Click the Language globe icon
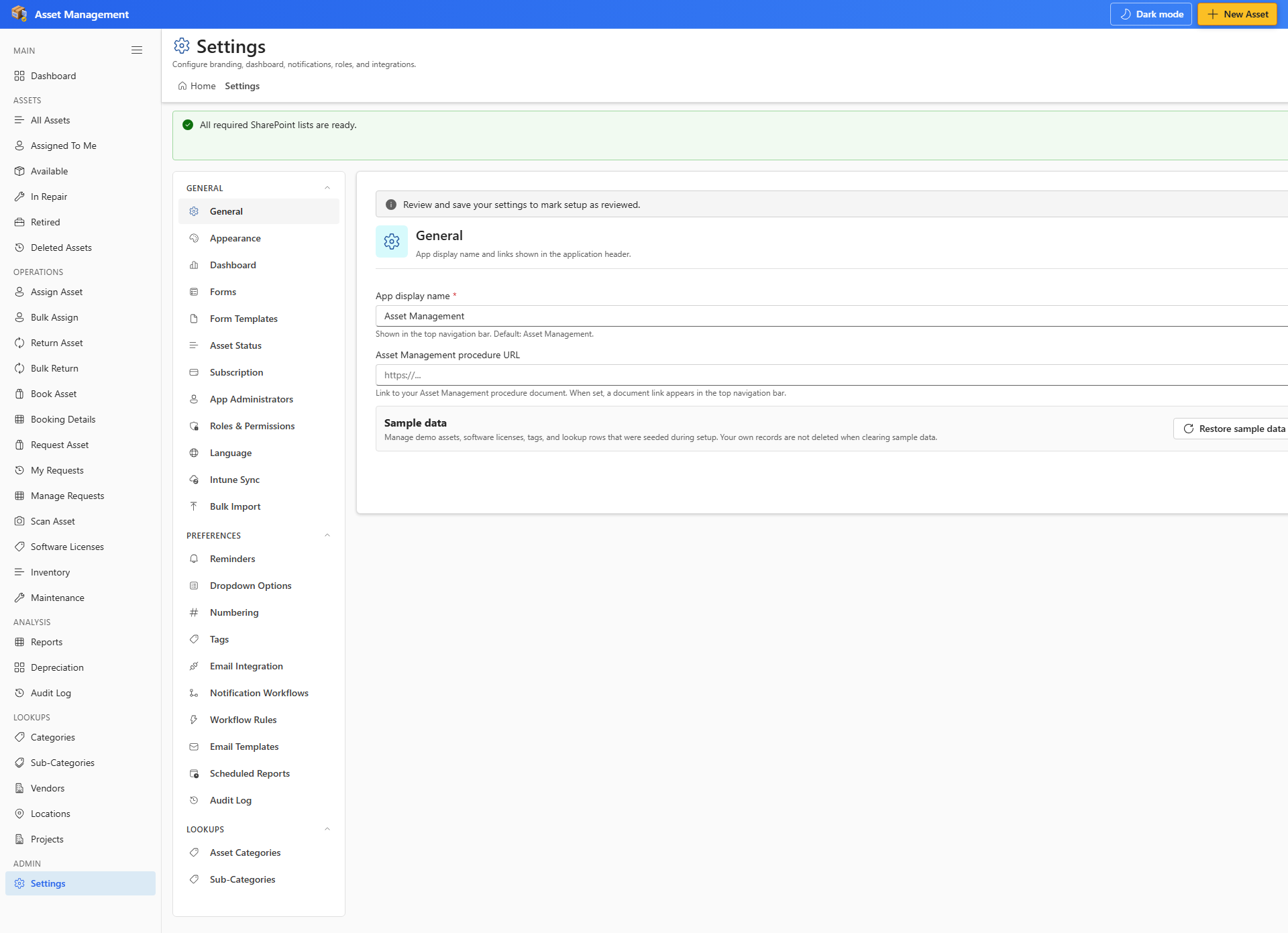This screenshot has width=1288, height=933. (x=194, y=453)
